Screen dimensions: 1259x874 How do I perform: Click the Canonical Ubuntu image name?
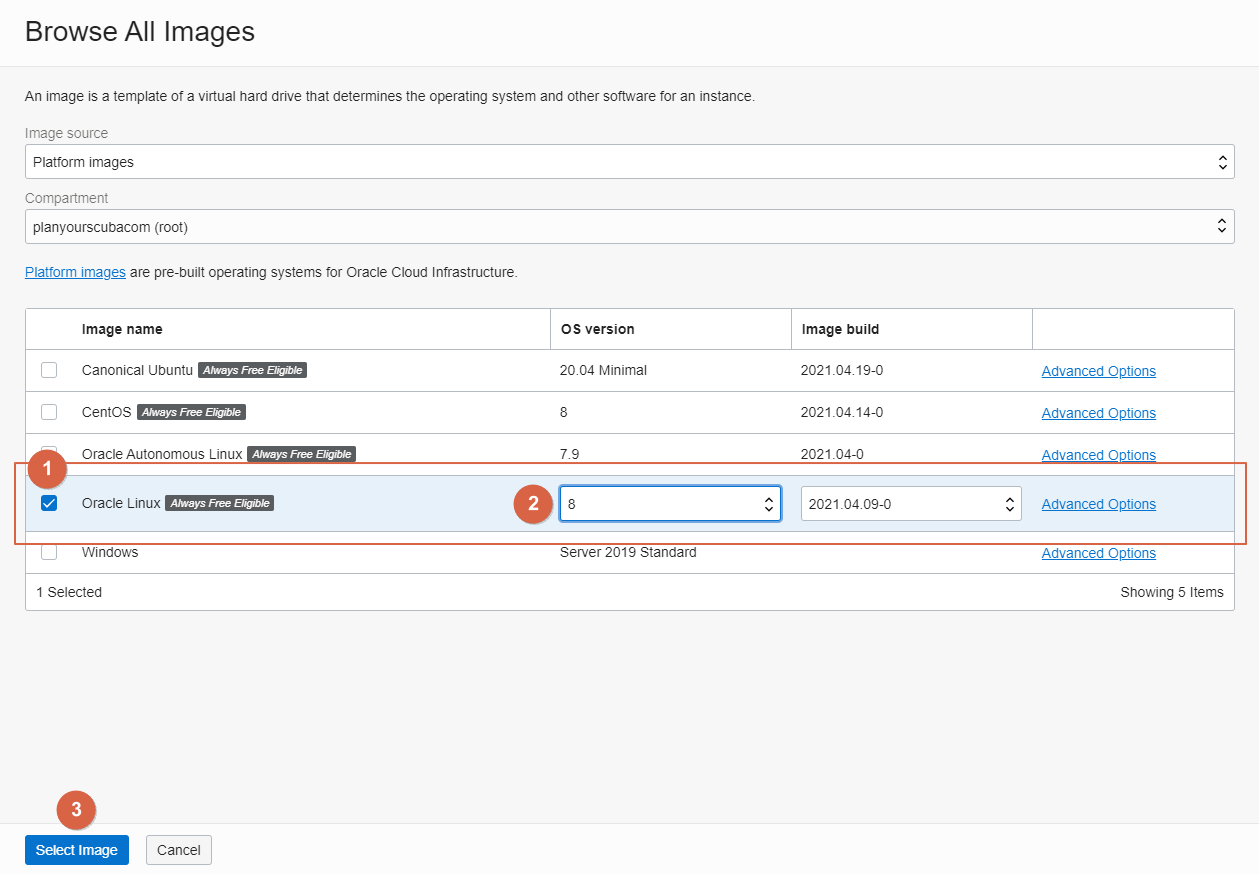137,370
